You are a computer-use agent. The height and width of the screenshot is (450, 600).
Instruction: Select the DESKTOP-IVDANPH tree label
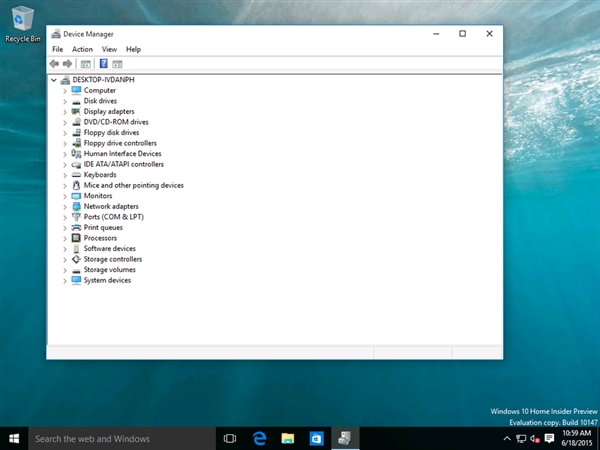coord(103,80)
